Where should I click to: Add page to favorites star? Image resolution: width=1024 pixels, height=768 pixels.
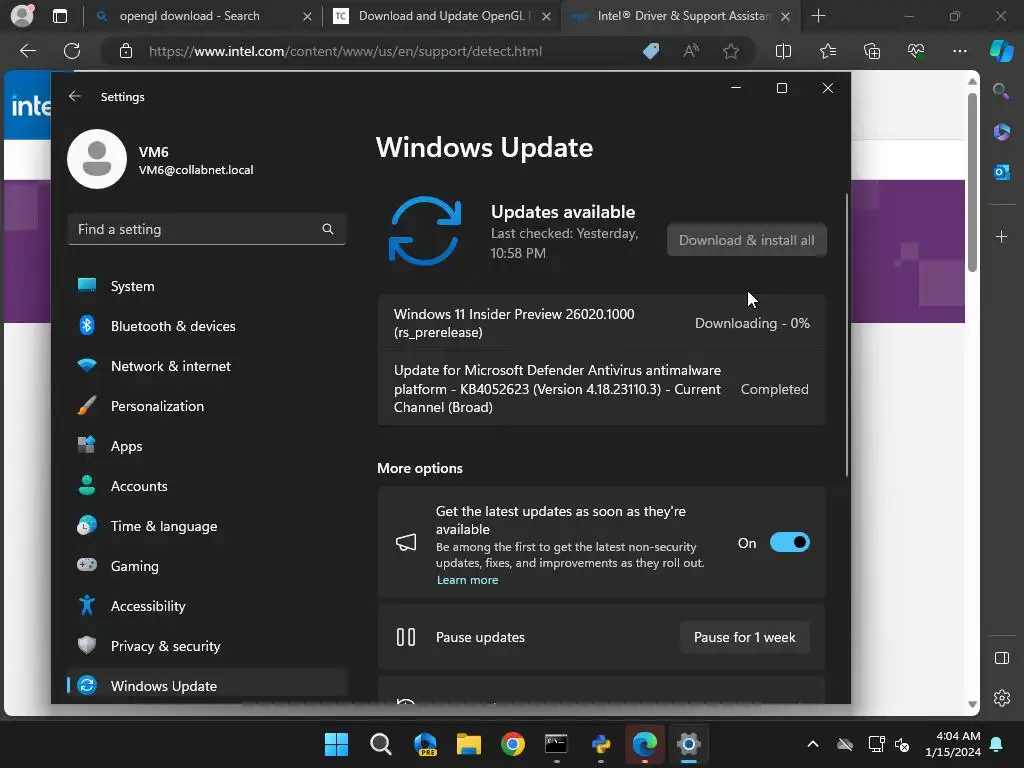[x=731, y=51]
